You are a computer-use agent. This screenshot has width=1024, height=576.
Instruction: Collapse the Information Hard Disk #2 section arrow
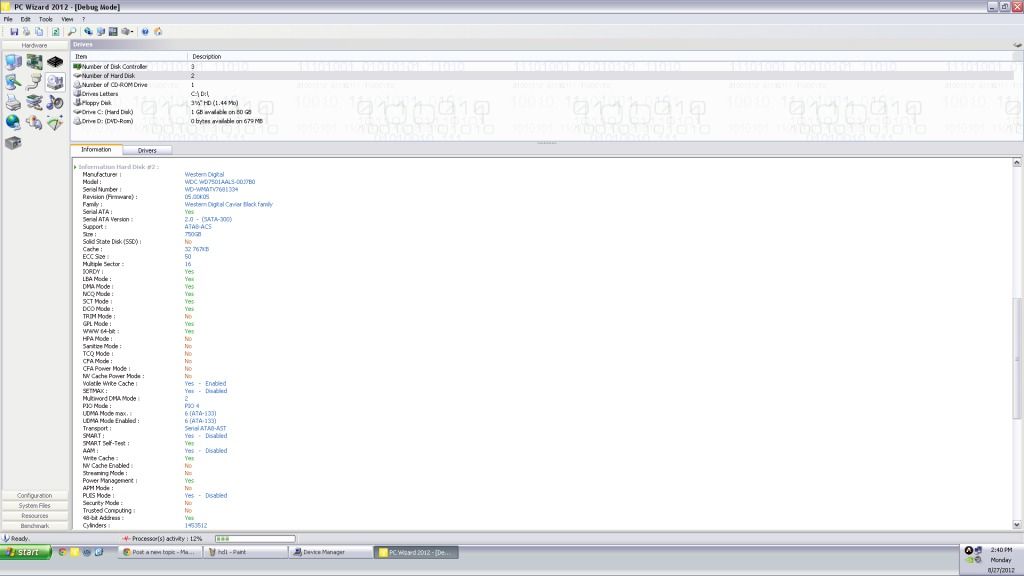(x=75, y=167)
